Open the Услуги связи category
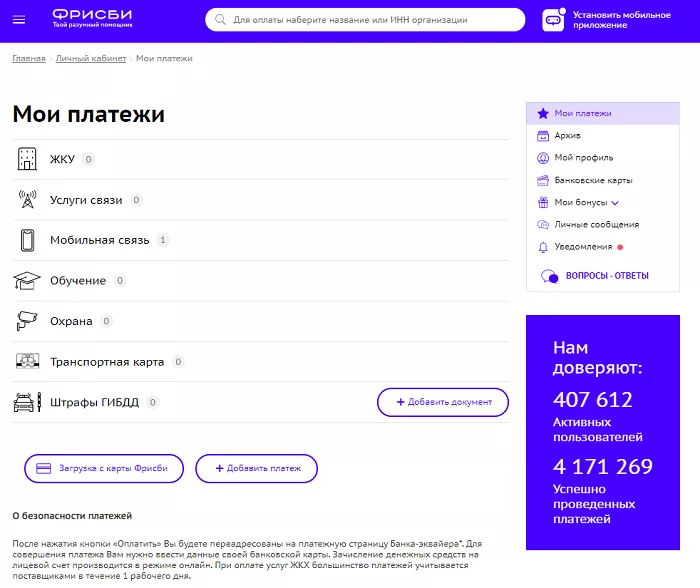Viewport: 700px width, 588px height. tap(261, 200)
